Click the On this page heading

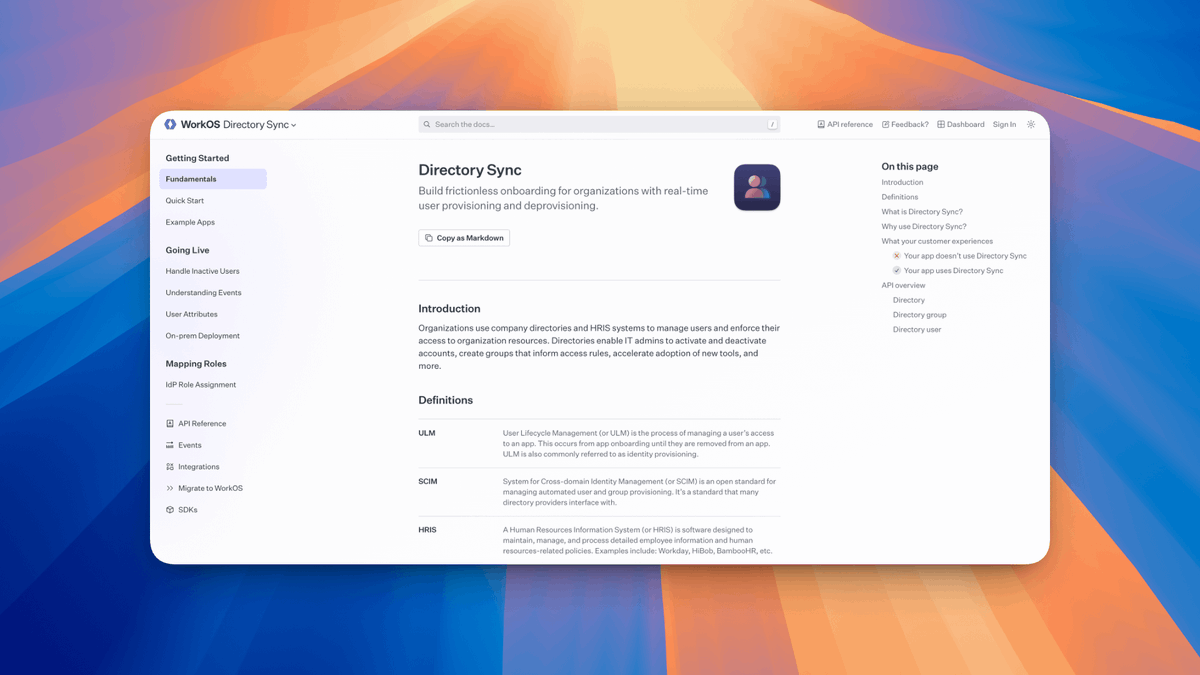tap(910, 167)
